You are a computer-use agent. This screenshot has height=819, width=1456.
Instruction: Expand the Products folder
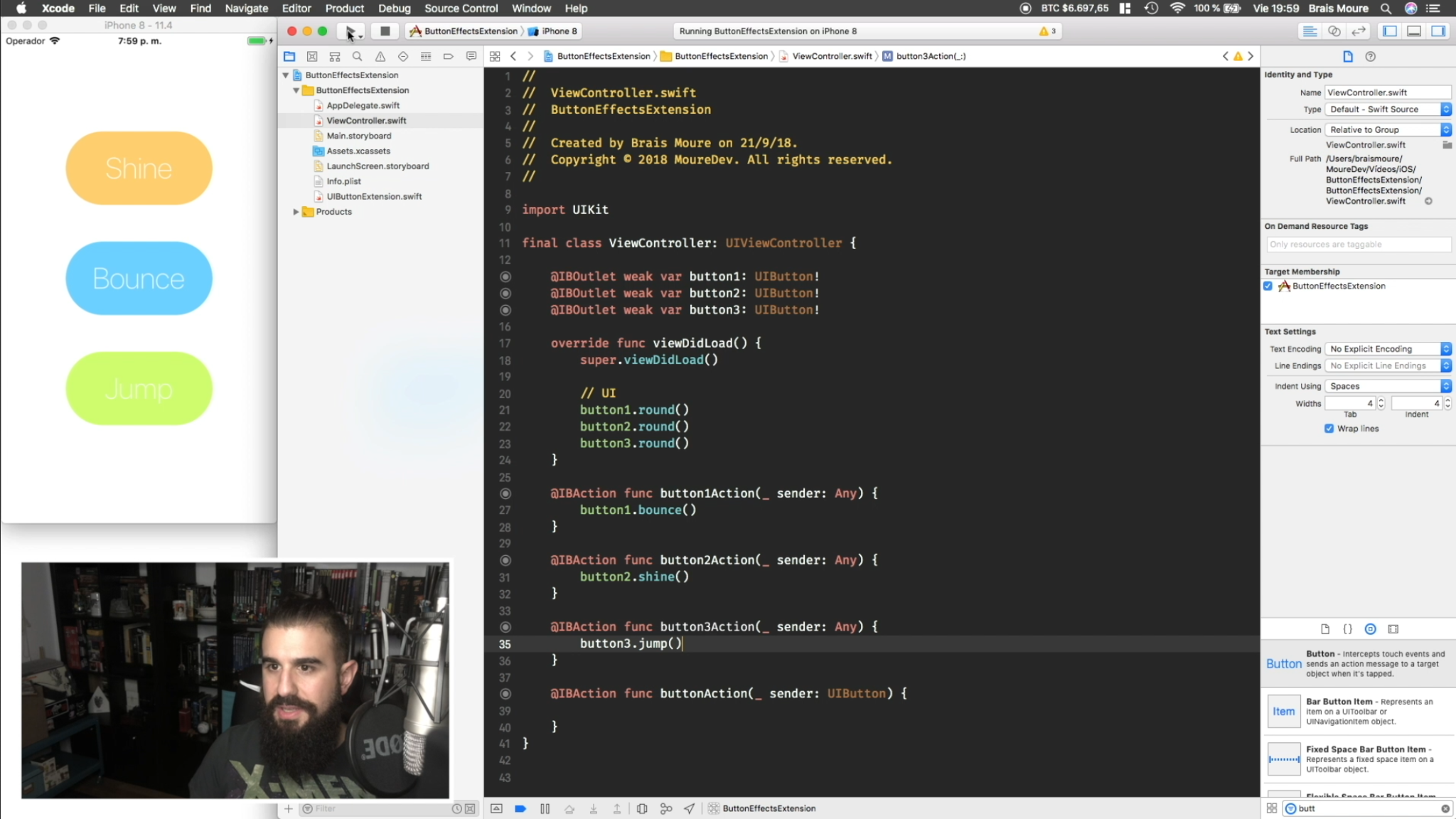pos(296,212)
